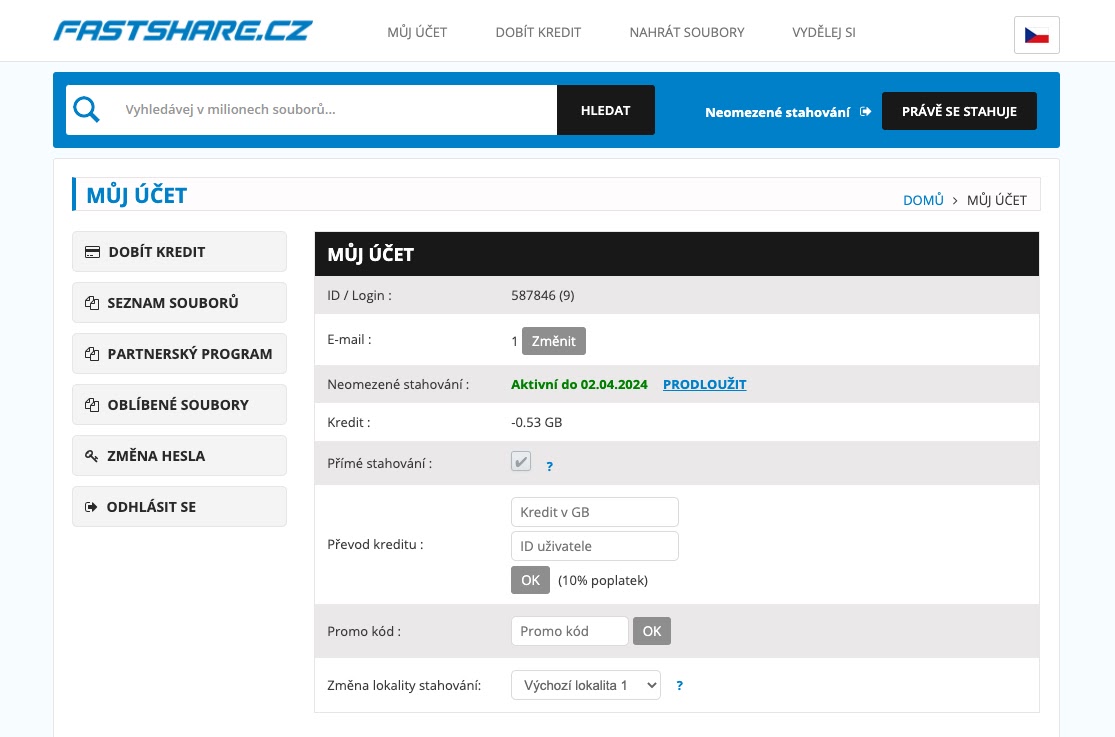Click the files icon beside Seznam souborů
This screenshot has width=1115, height=737.
92,303
